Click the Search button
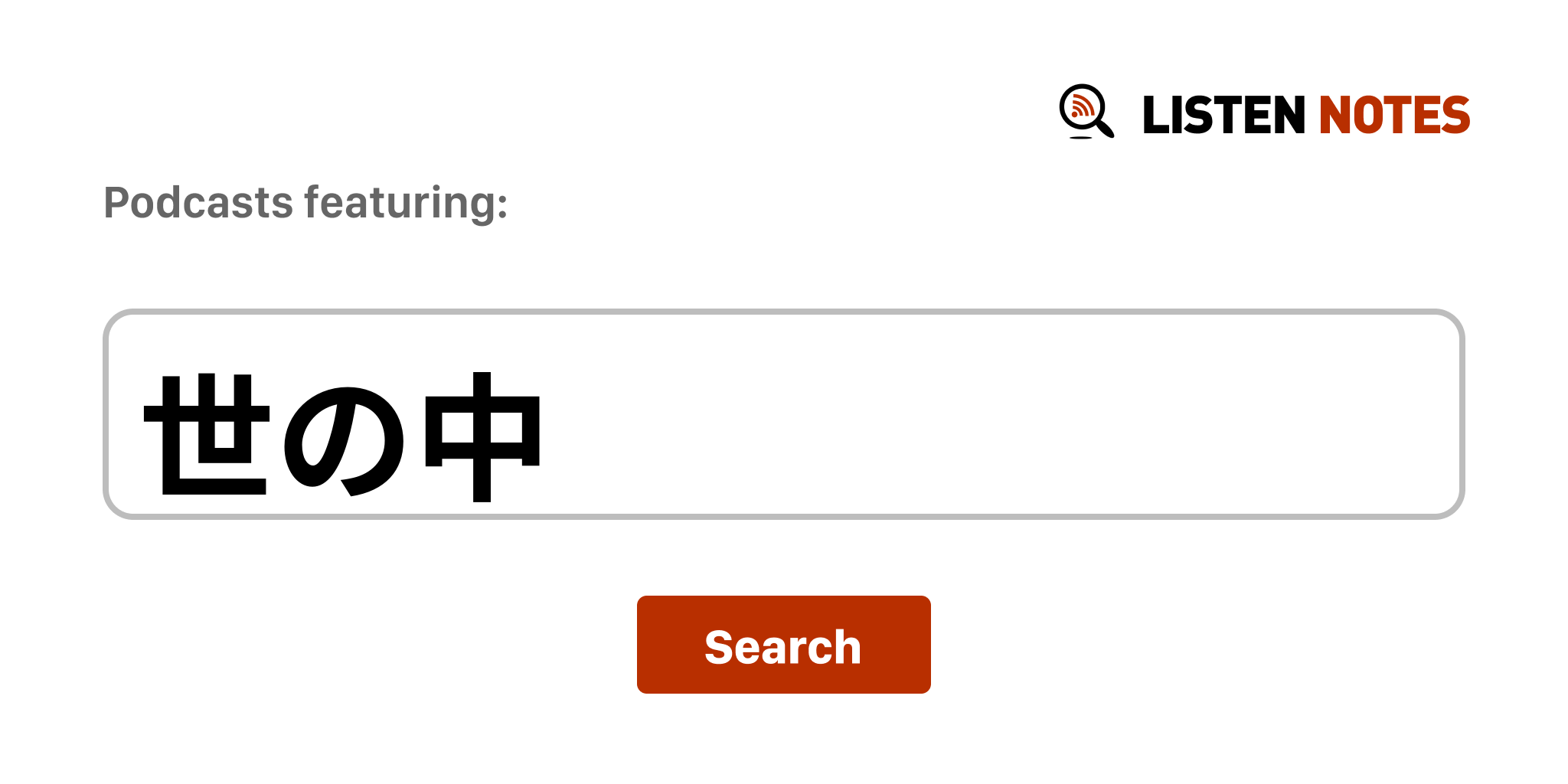The image size is (1568, 784). 783,645
